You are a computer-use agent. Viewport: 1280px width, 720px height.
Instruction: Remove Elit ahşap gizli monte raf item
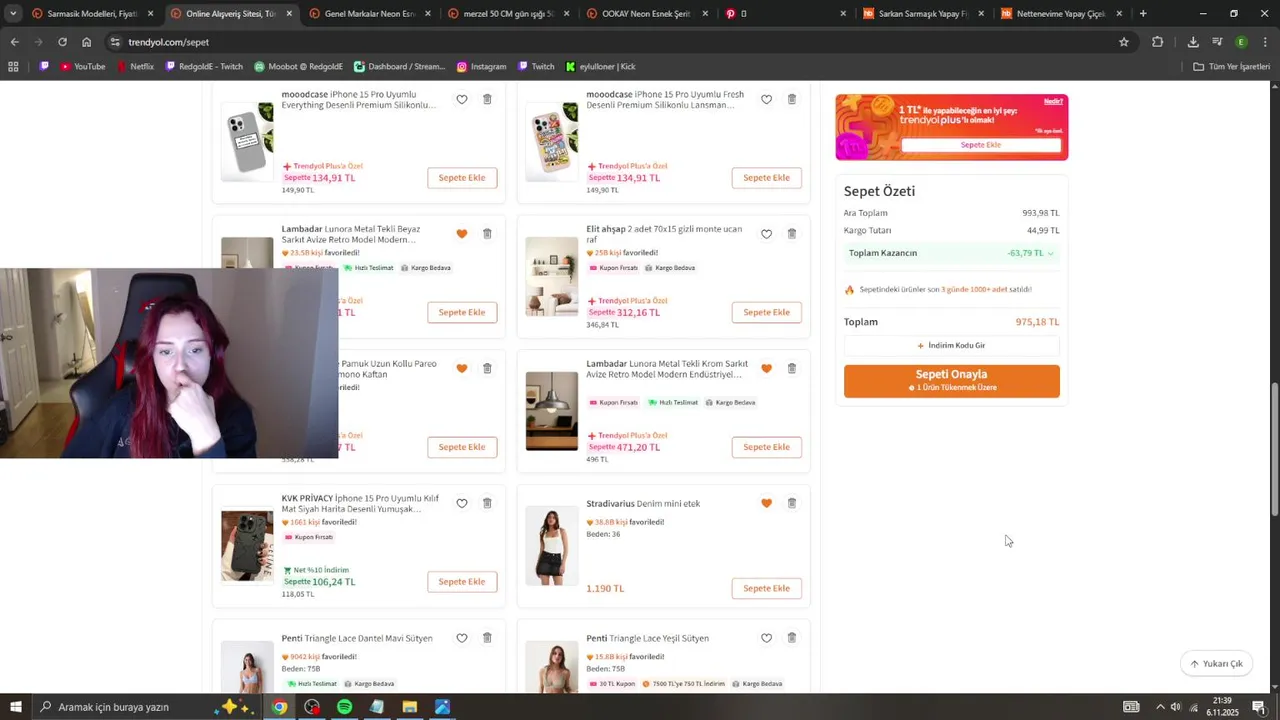(x=792, y=234)
